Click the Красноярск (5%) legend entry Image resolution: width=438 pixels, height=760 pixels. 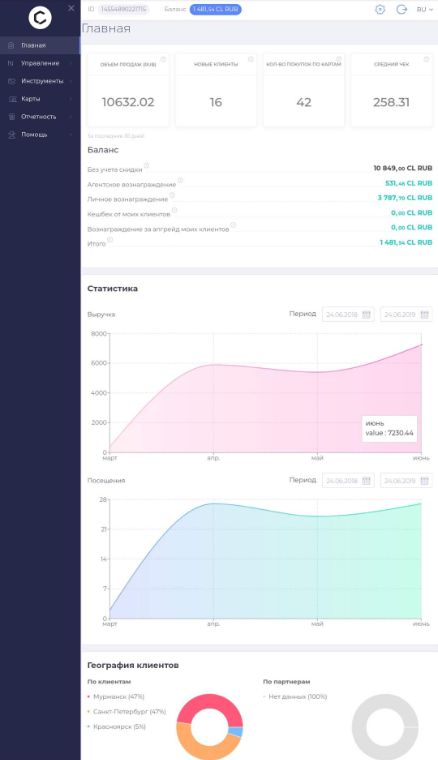(x=117, y=727)
